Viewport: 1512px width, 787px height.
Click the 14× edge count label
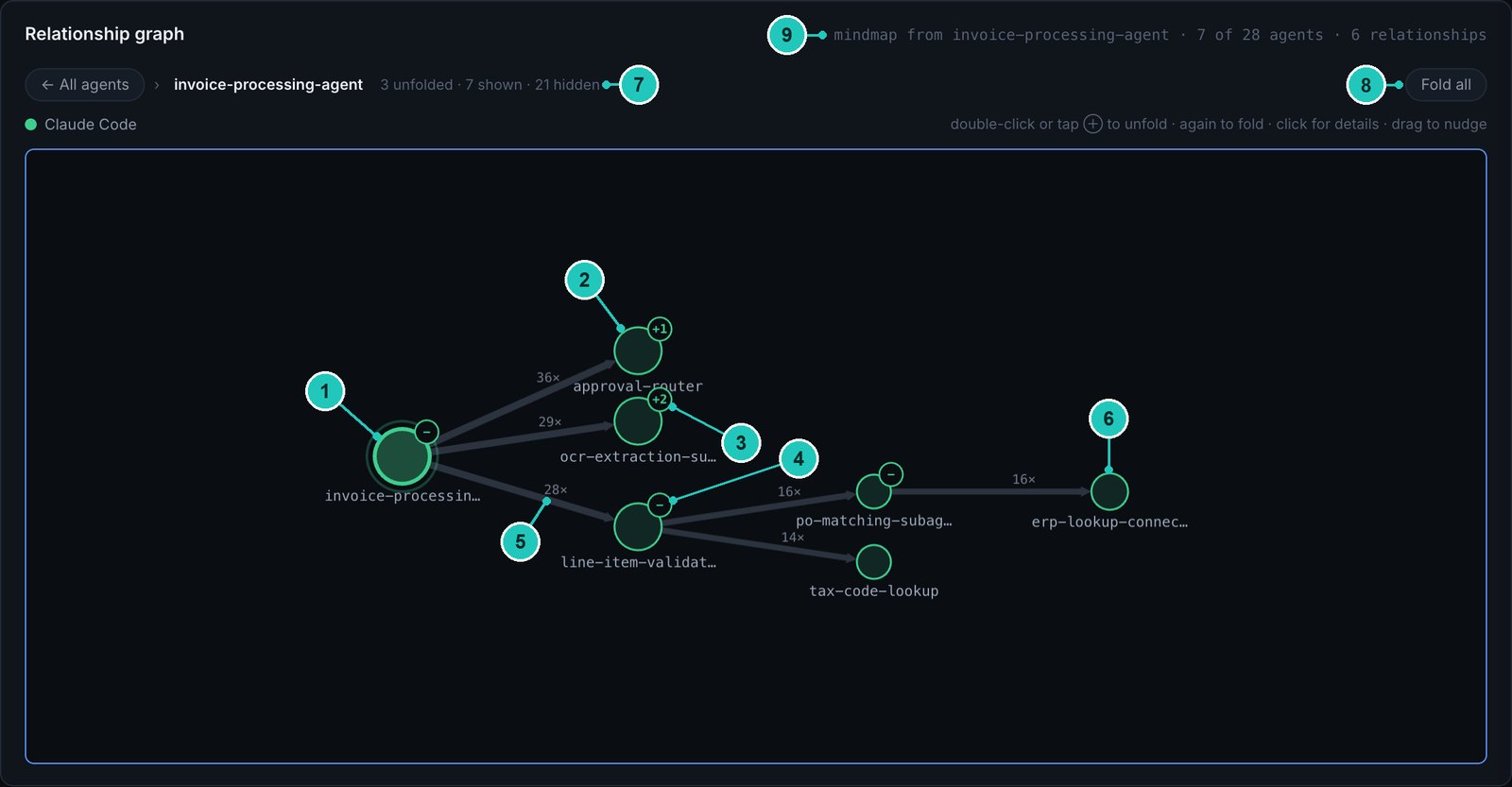click(793, 537)
